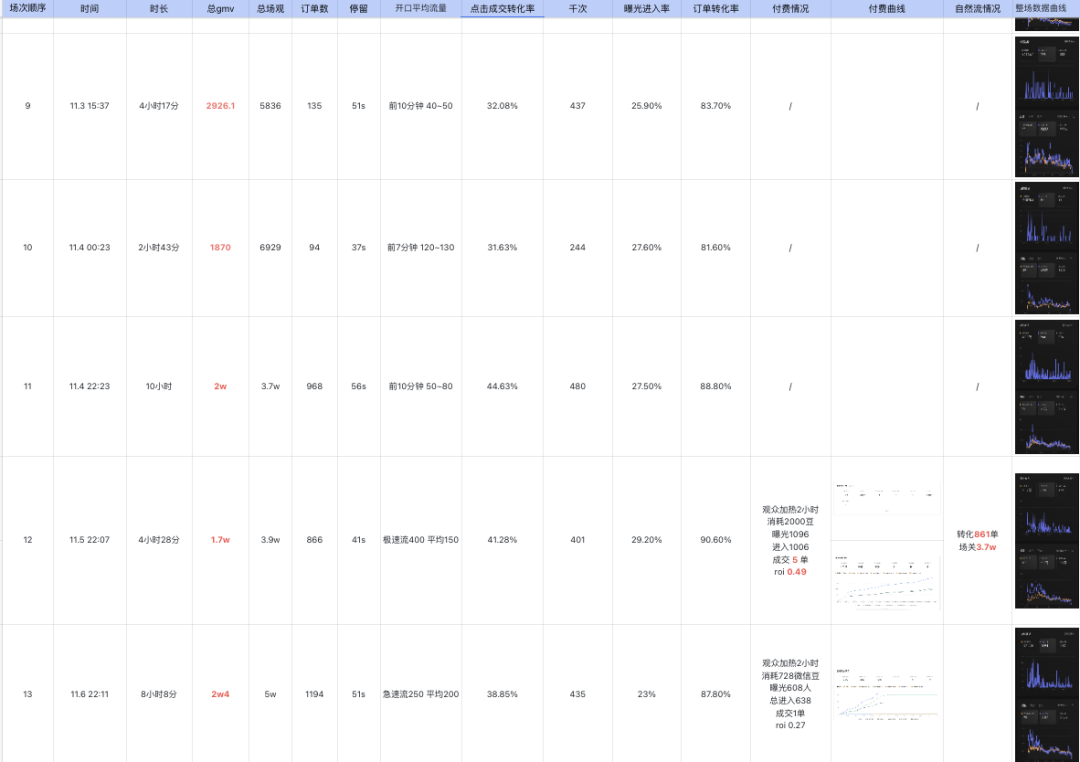The image size is (1080, 762).
Task: Select the exposure rate cell 29.20%
Action: [647, 540]
